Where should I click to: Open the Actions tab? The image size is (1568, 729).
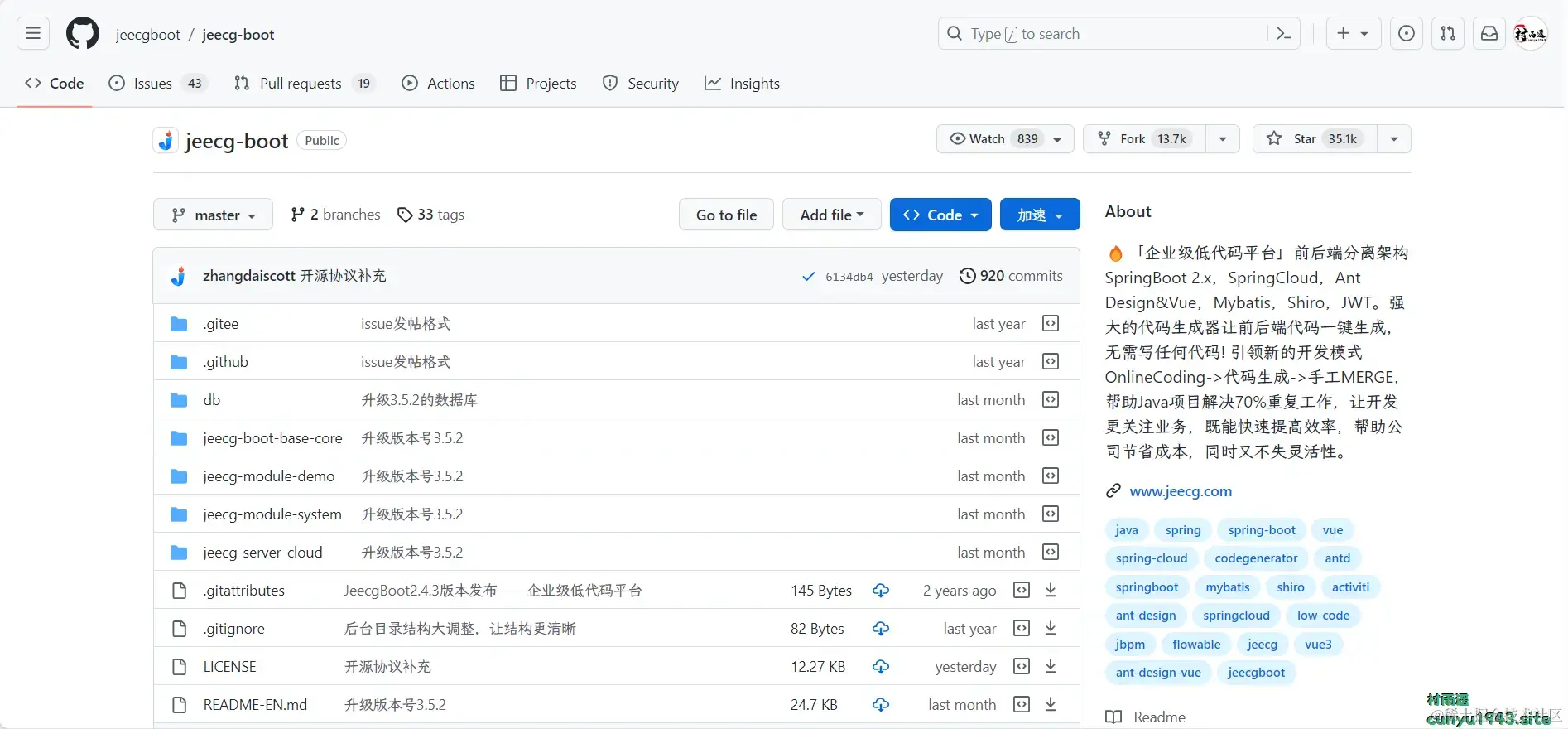[x=438, y=83]
